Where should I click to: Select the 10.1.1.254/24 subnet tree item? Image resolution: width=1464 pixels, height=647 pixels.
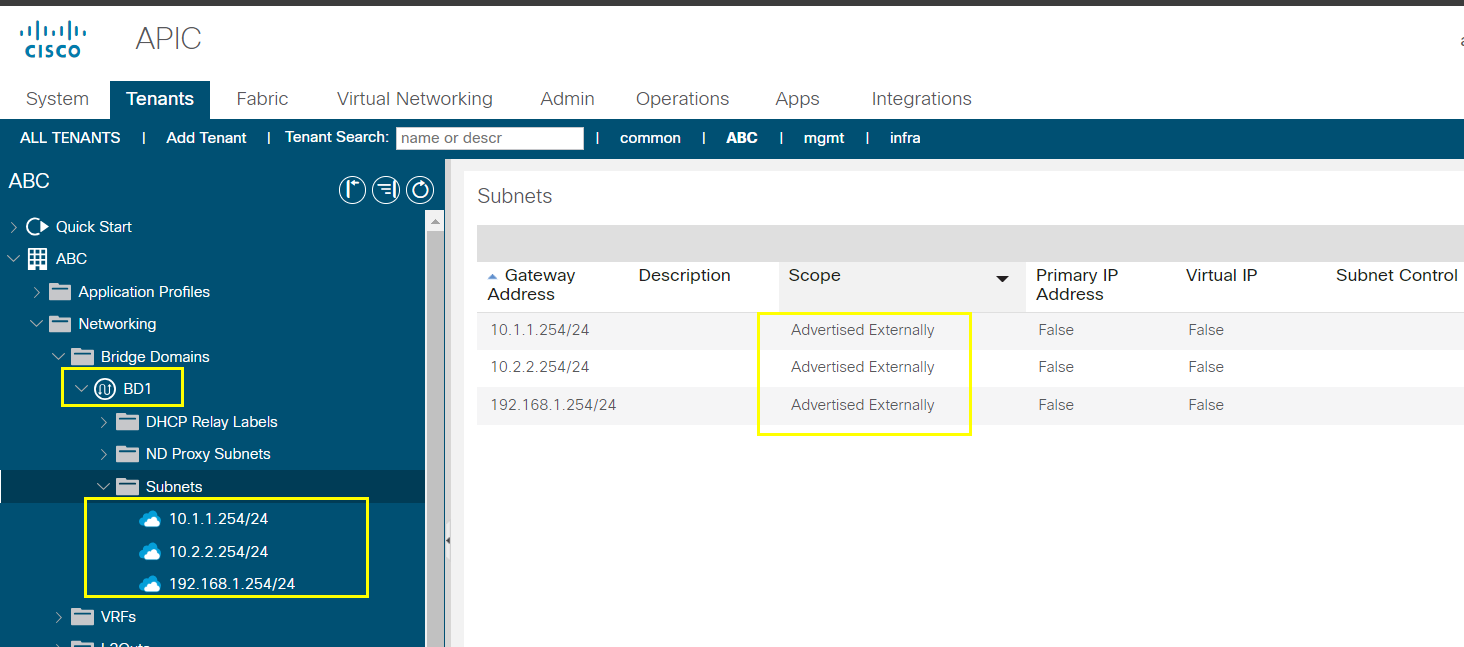coord(218,519)
